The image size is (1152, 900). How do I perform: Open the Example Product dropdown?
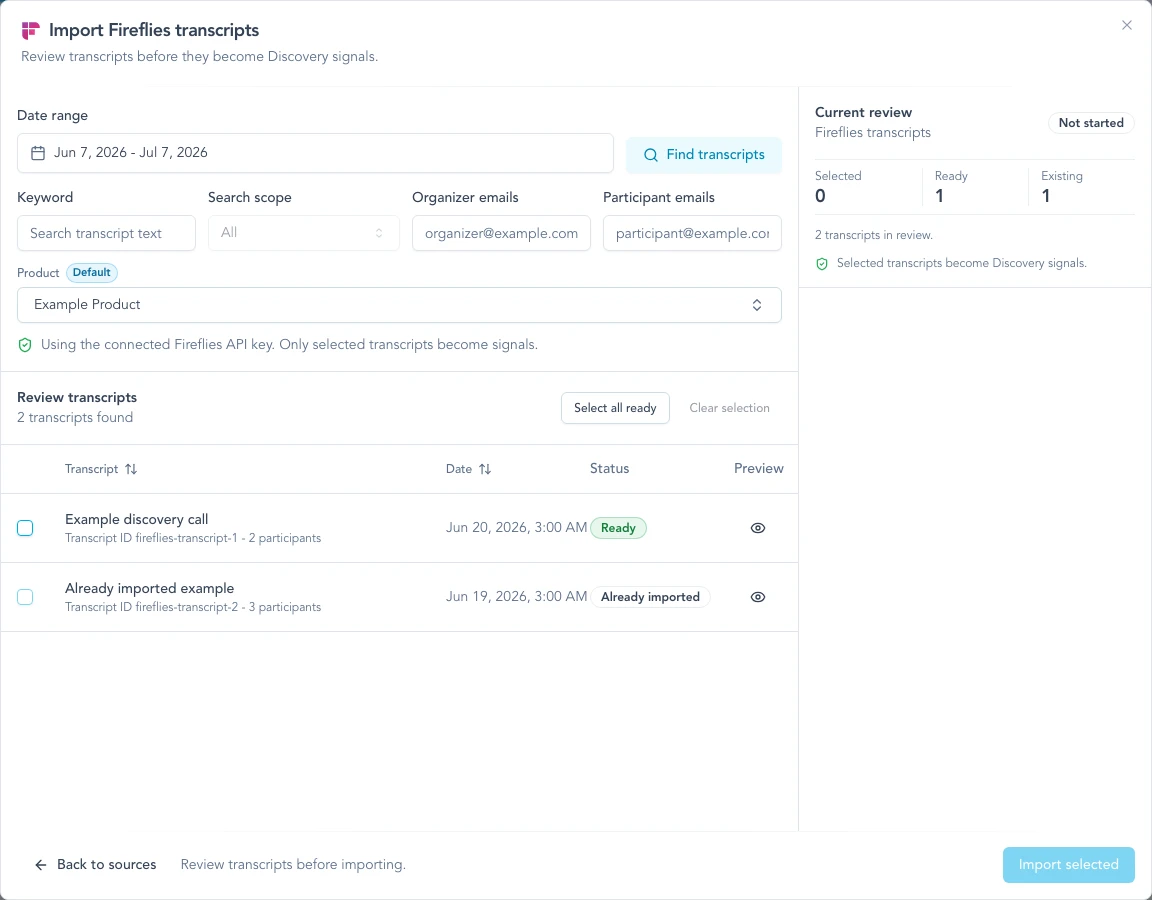[399, 305]
